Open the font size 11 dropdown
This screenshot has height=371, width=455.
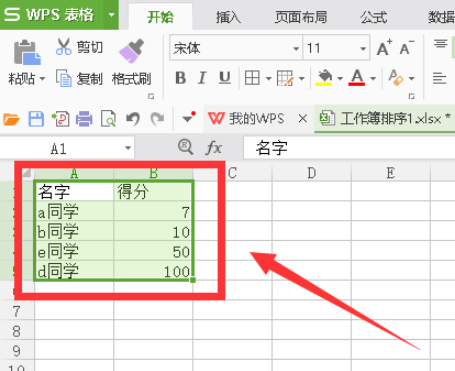tap(363, 49)
